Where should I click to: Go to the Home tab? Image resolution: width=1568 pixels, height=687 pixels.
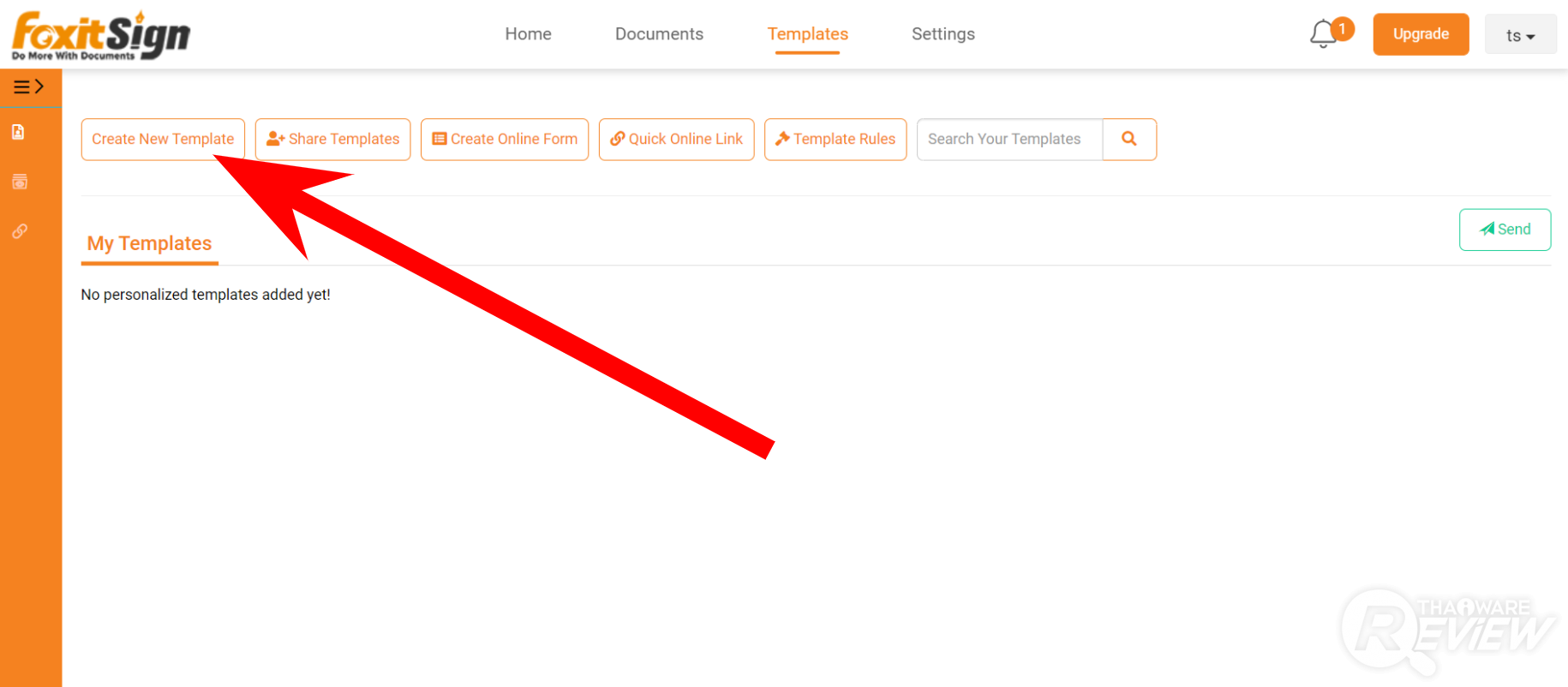click(528, 34)
